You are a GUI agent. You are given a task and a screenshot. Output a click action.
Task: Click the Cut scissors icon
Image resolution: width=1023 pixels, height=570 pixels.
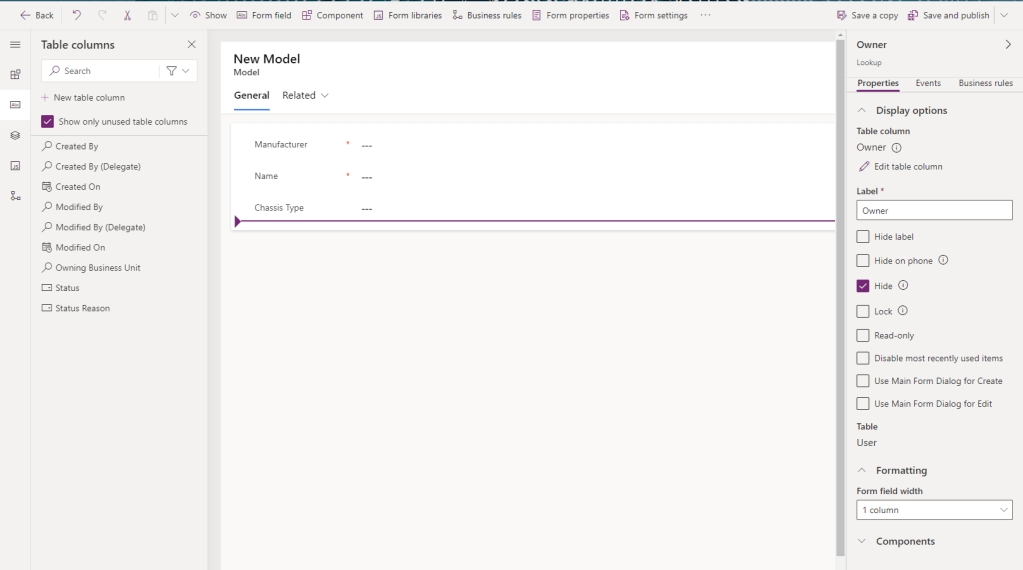(127, 15)
